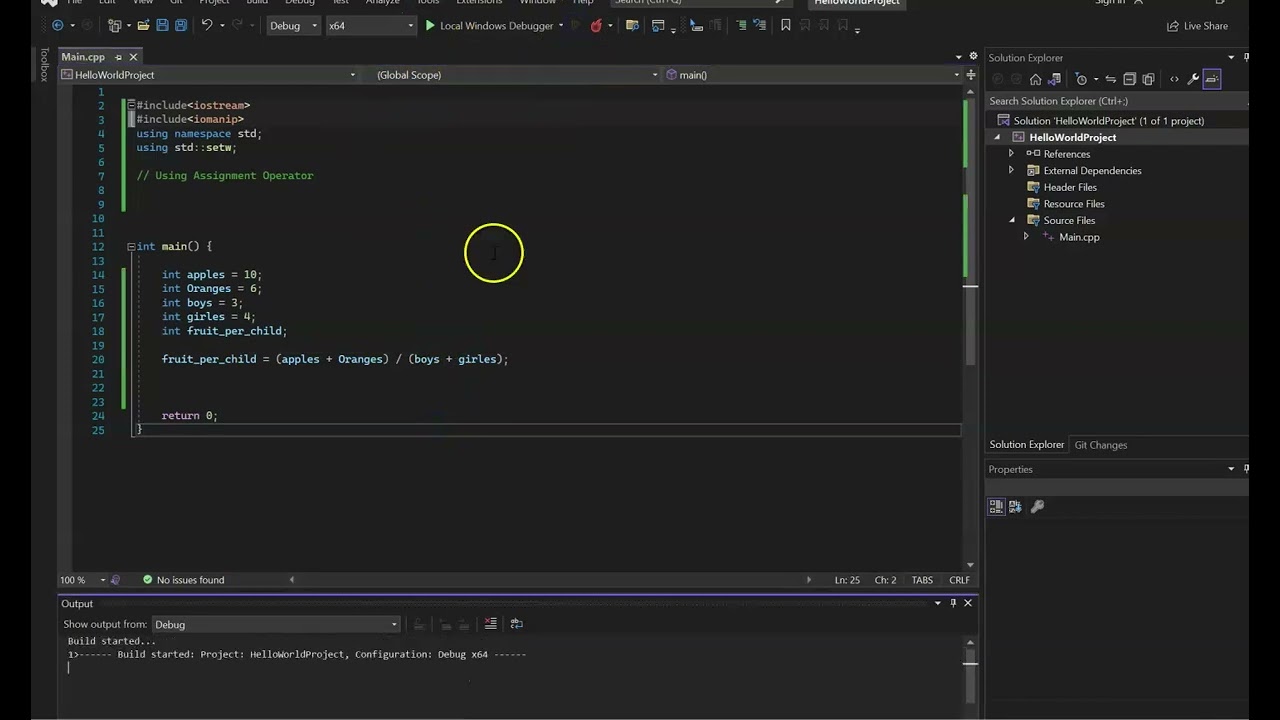Click the Find in Files toolbar icon
Viewport: 1280px width, 720px height.
pos(632,26)
